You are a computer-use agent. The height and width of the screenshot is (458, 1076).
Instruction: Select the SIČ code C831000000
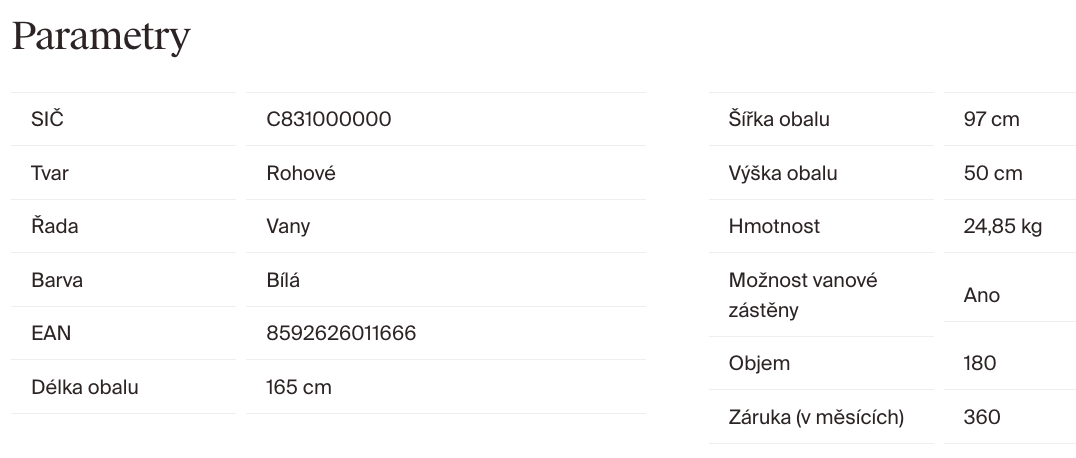point(328,119)
